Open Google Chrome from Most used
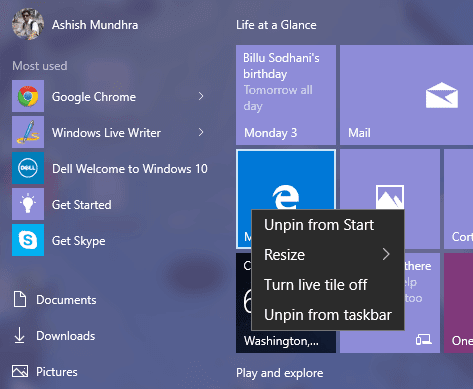473x389 pixels. pos(110,96)
